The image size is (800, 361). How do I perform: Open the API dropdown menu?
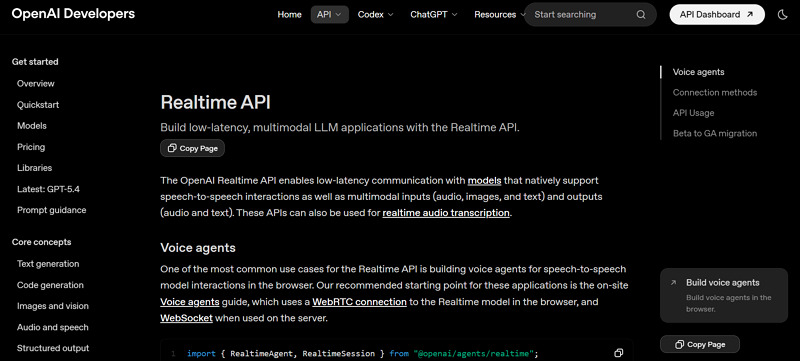click(330, 15)
